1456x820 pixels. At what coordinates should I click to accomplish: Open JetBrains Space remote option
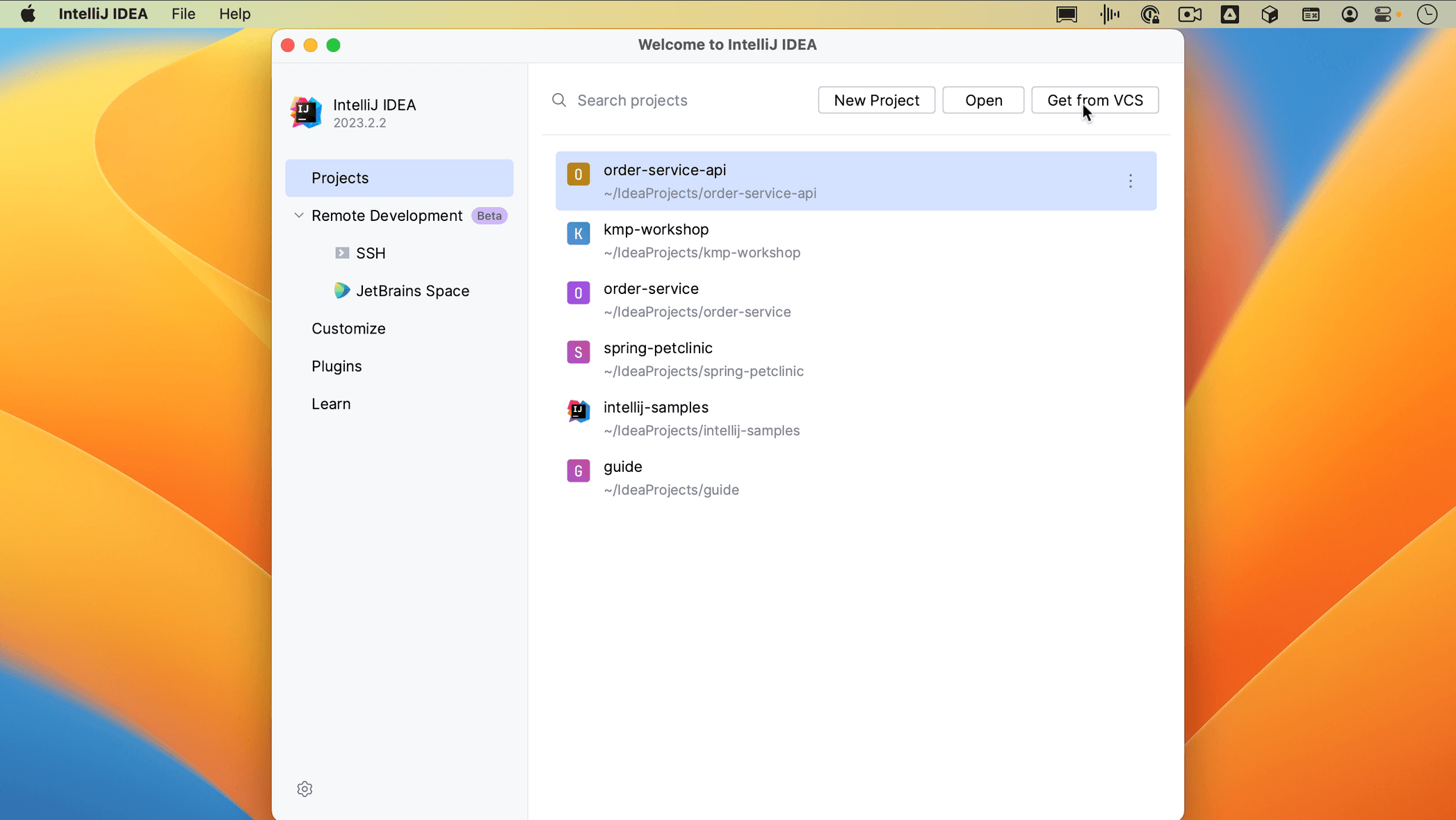click(x=412, y=290)
